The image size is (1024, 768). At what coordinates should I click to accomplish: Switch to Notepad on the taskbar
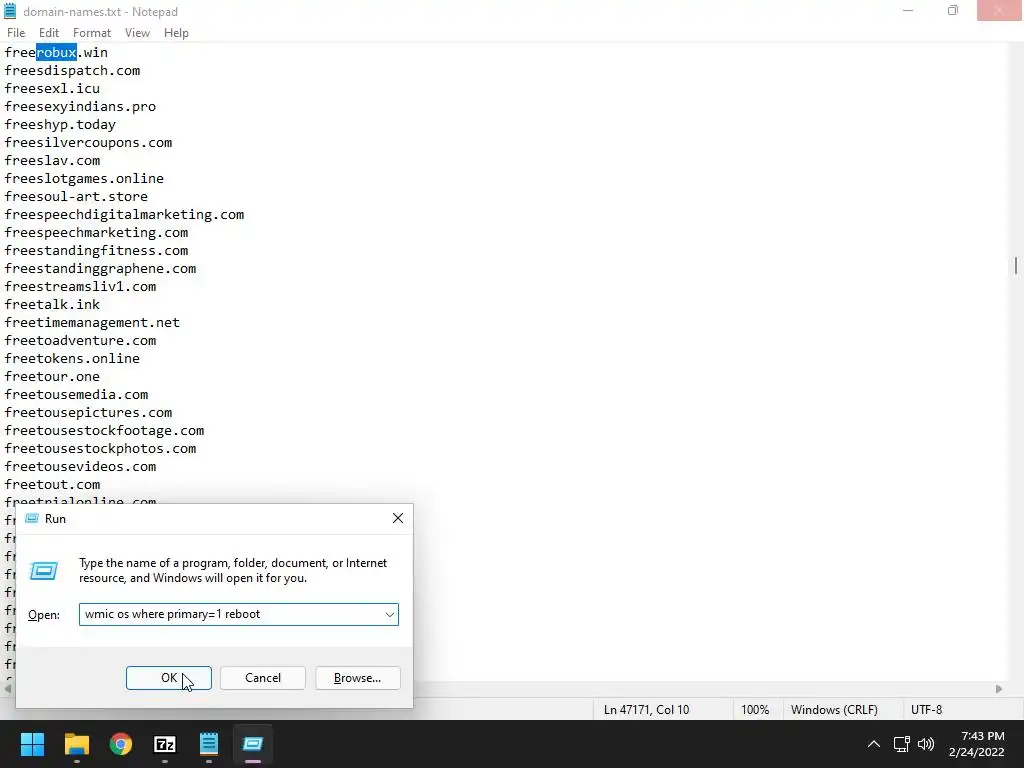(x=209, y=744)
